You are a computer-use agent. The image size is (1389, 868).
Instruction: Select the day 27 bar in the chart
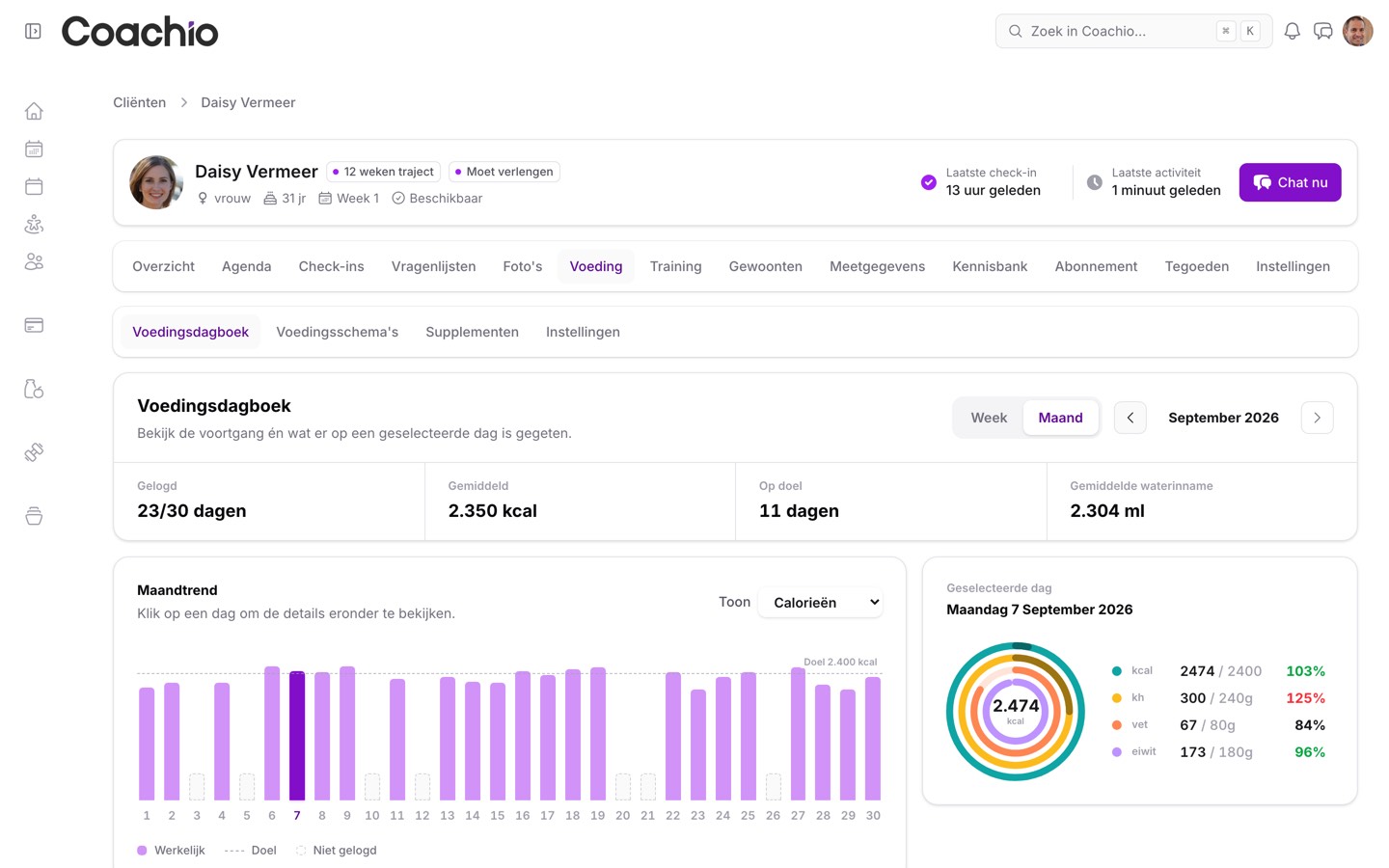pyautogui.click(x=798, y=734)
